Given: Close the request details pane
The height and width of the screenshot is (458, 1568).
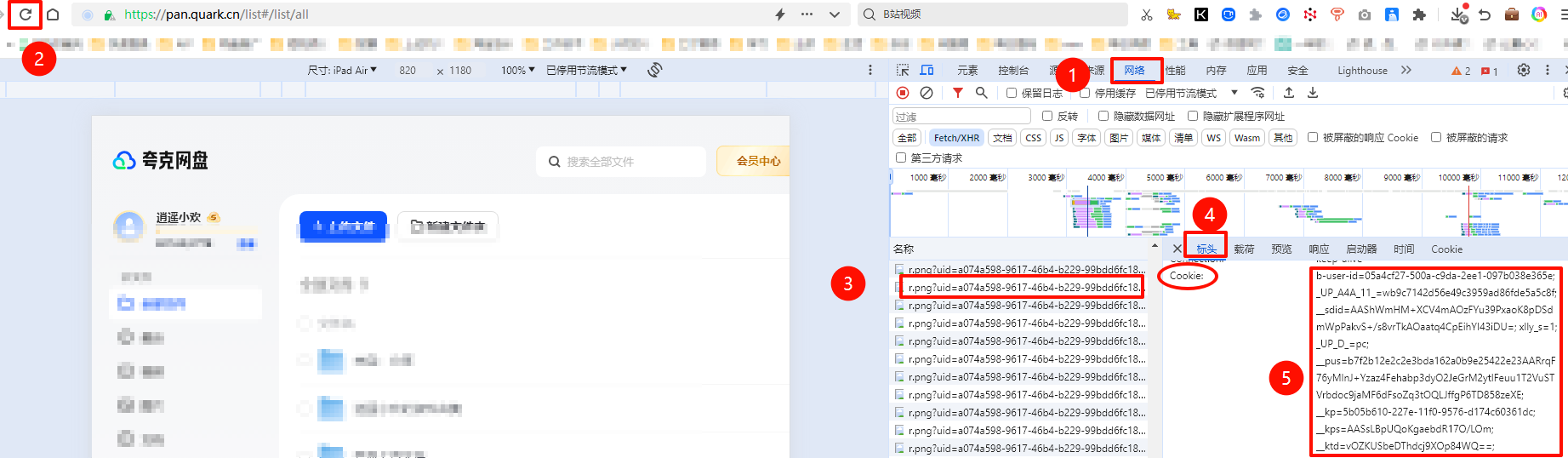Looking at the screenshot, I should [1177, 249].
